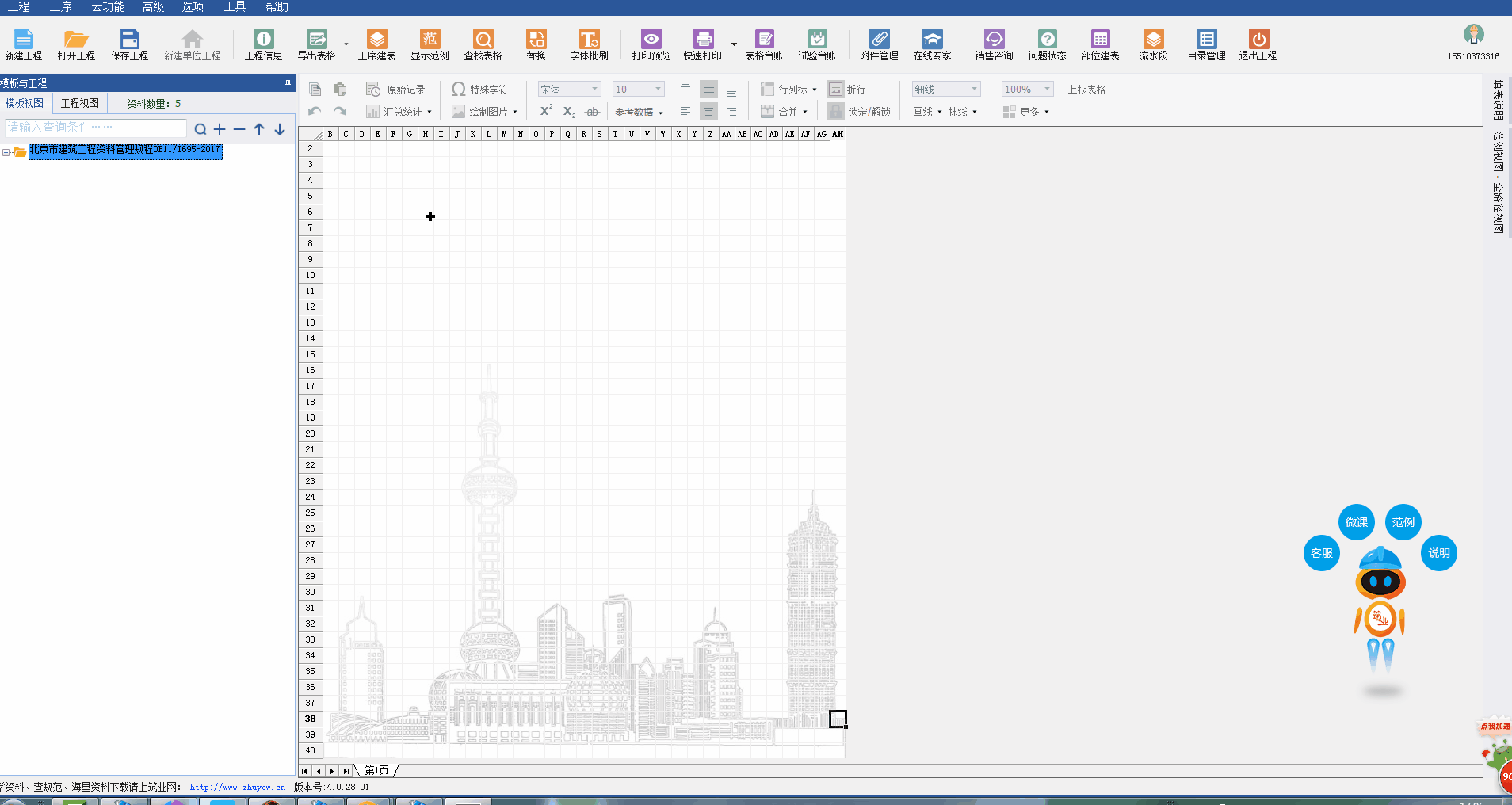Toggle superscript formatting X²
This screenshot has width=1512, height=805.
point(546,111)
